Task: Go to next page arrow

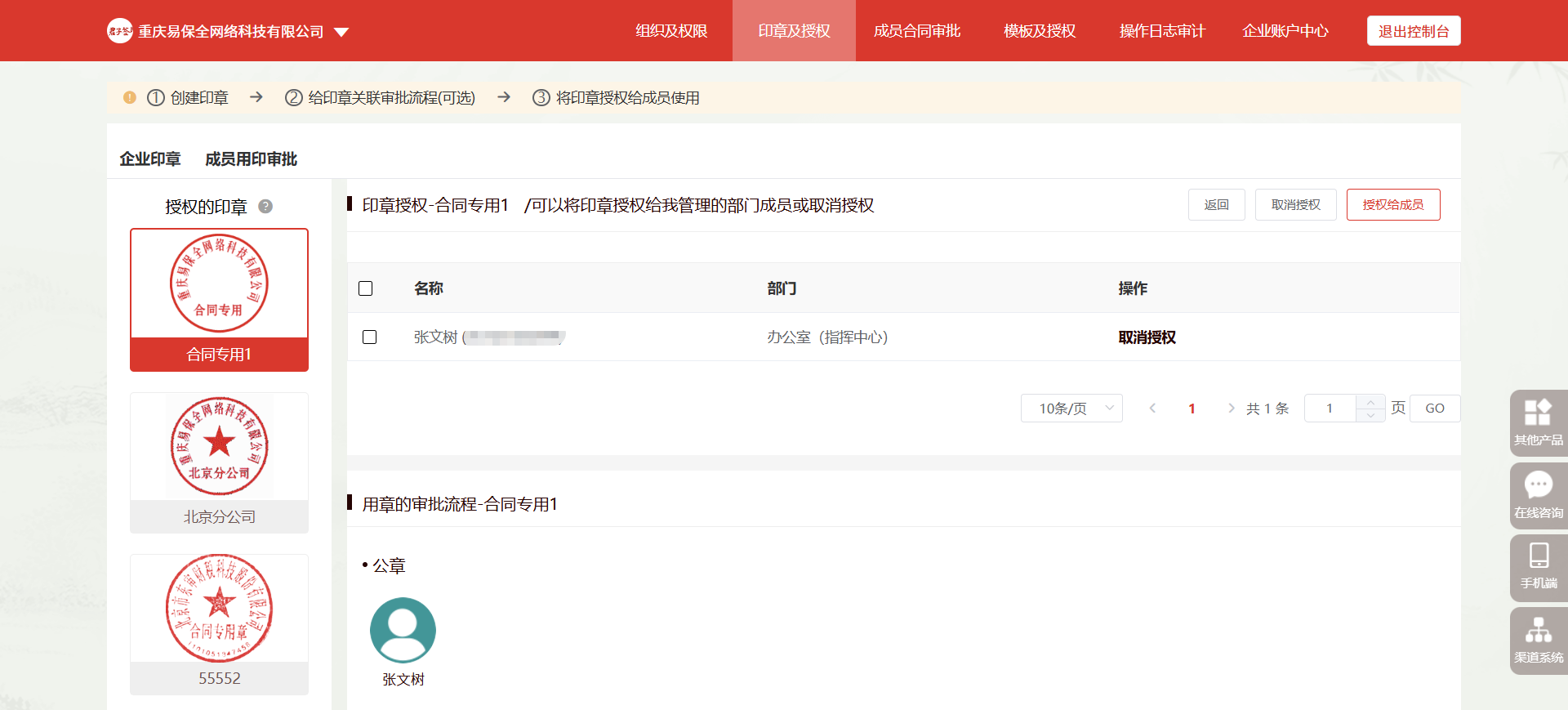Action: 1231,409
